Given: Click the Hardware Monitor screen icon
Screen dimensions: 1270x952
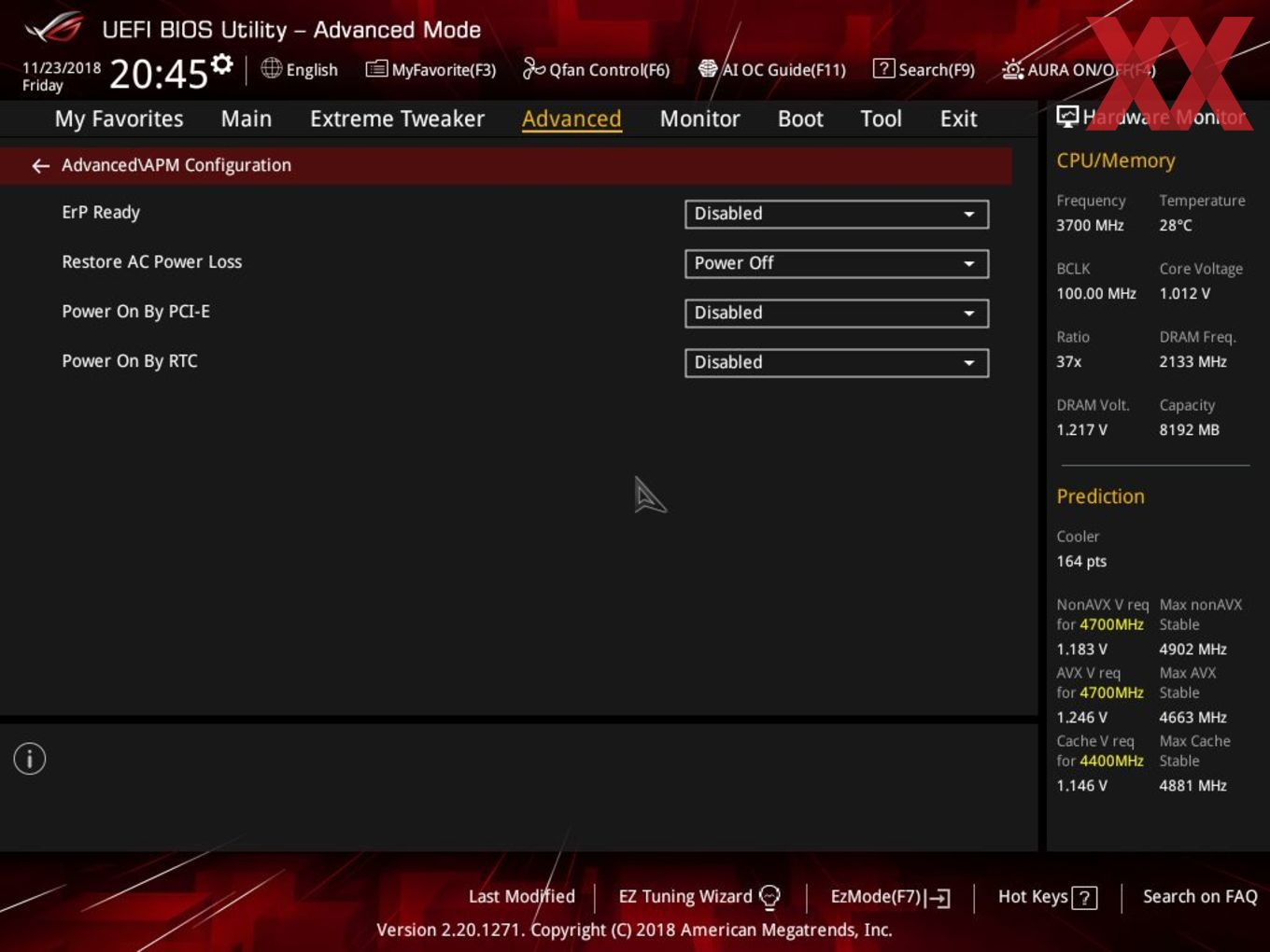Looking at the screenshot, I should 1067,117.
